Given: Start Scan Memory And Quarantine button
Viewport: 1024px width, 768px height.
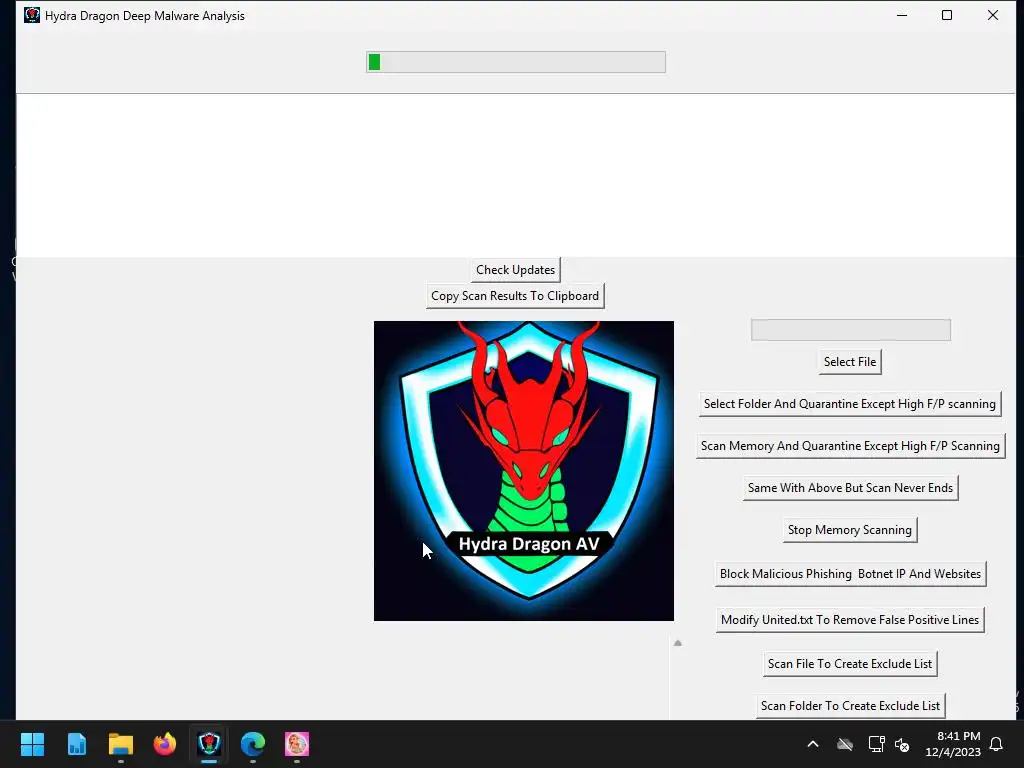Looking at the screenshot, I should (850, 446).
